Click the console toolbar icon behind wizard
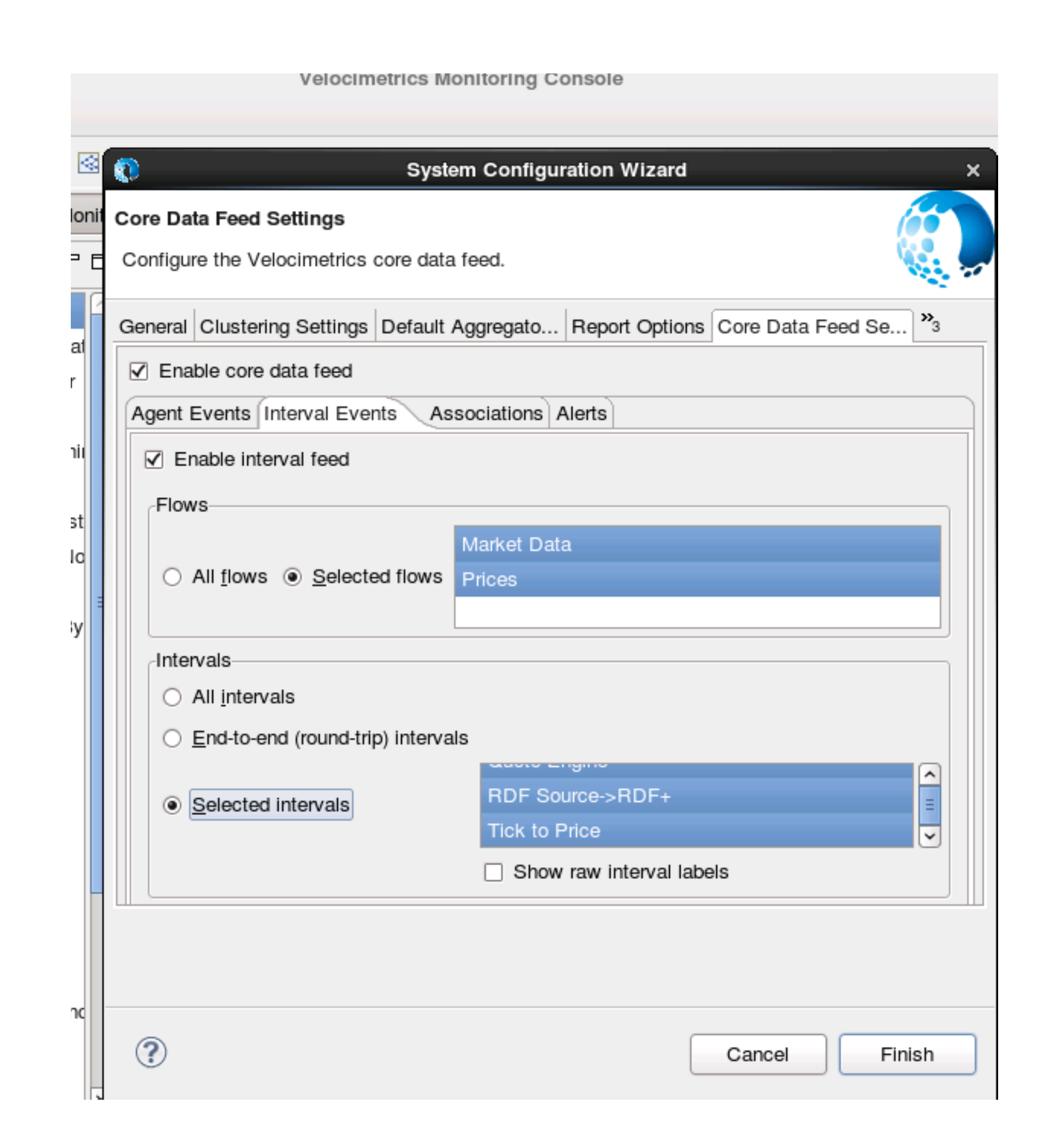 (88, 164)
